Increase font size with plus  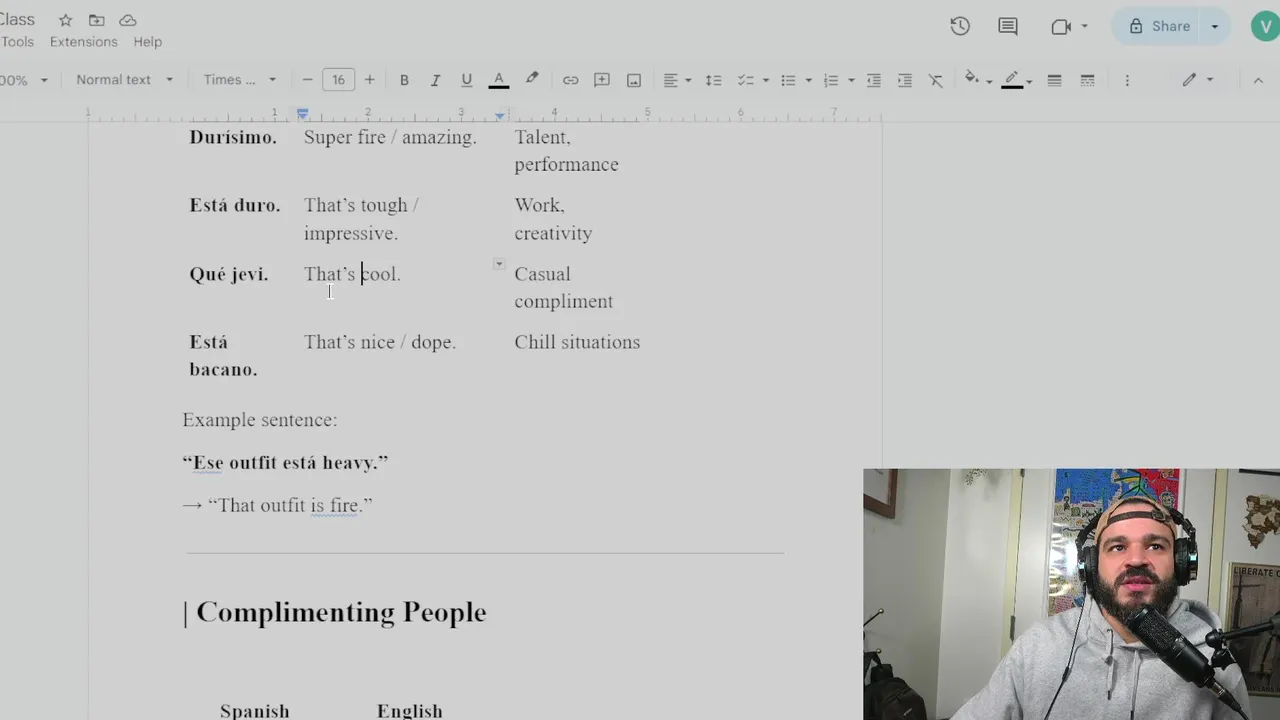tap(369, 80)
